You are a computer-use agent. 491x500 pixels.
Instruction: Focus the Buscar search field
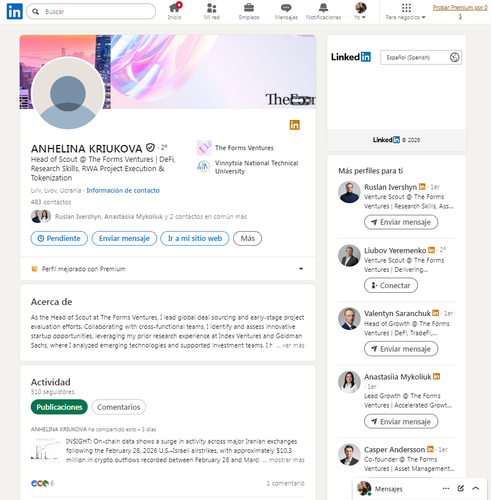tap(91, 11)
